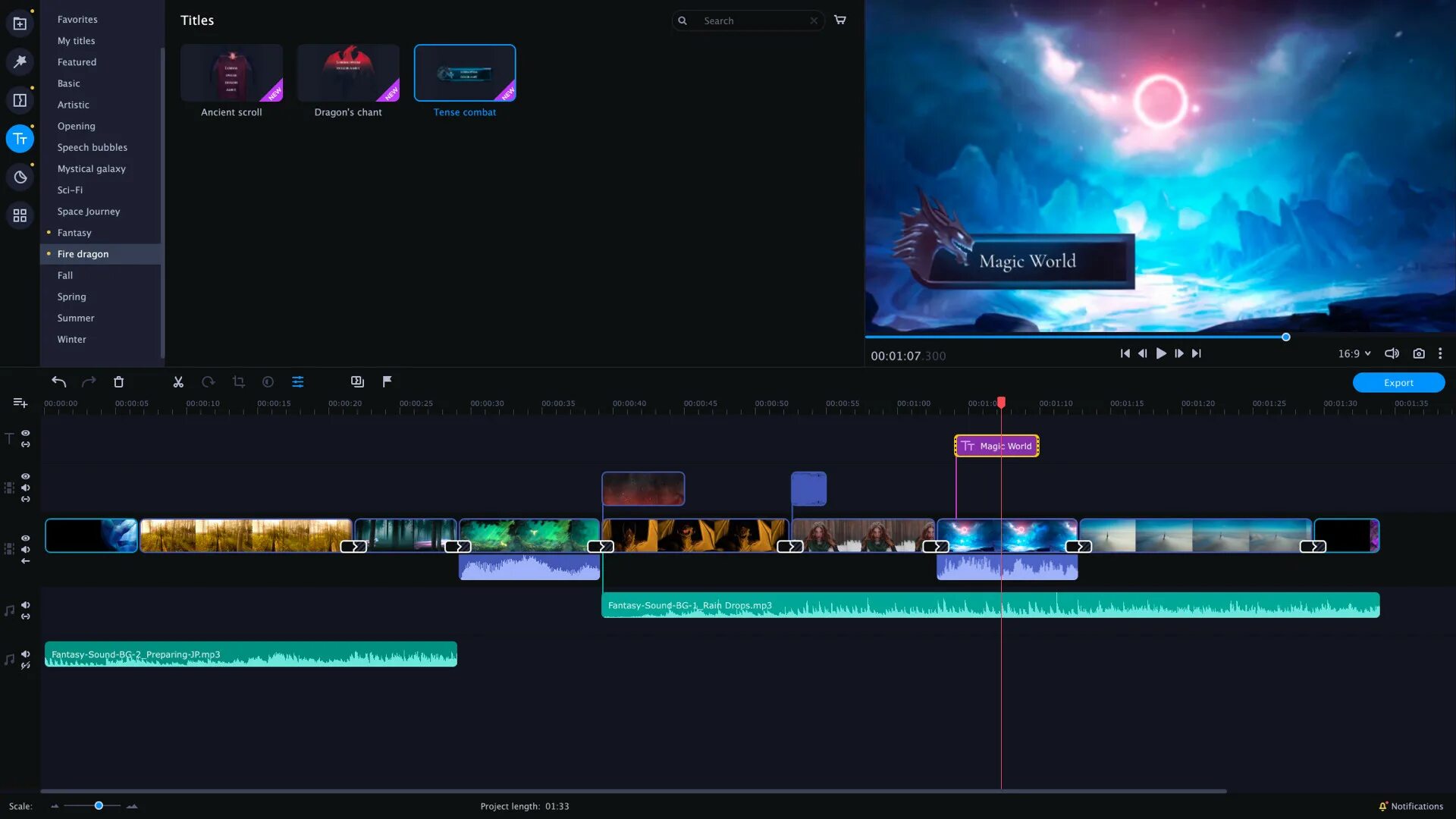1456x819 pixels.
Task: Split the clip with the scissors tool
Action: click(x=178, y=382)
